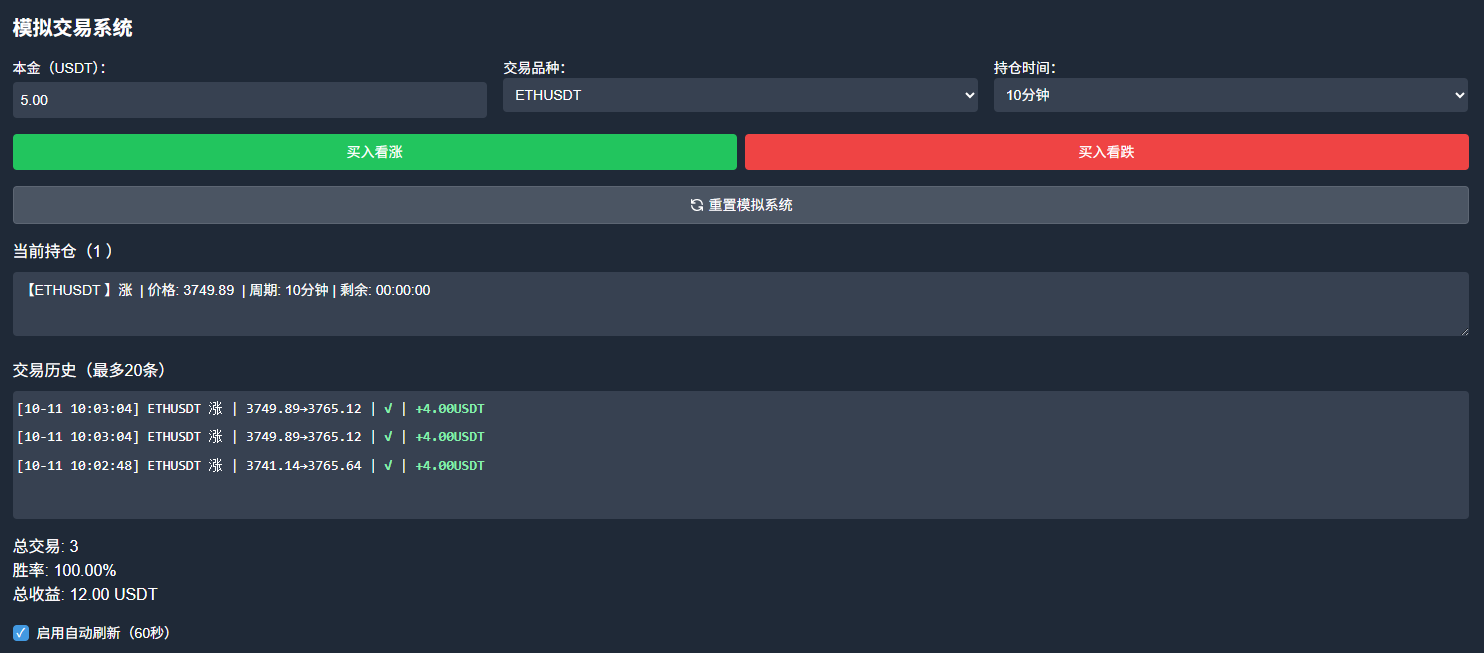Focus the 本金（USDT）input field
The width and height of the screenshot is (1484, 653).
(249, 100)
